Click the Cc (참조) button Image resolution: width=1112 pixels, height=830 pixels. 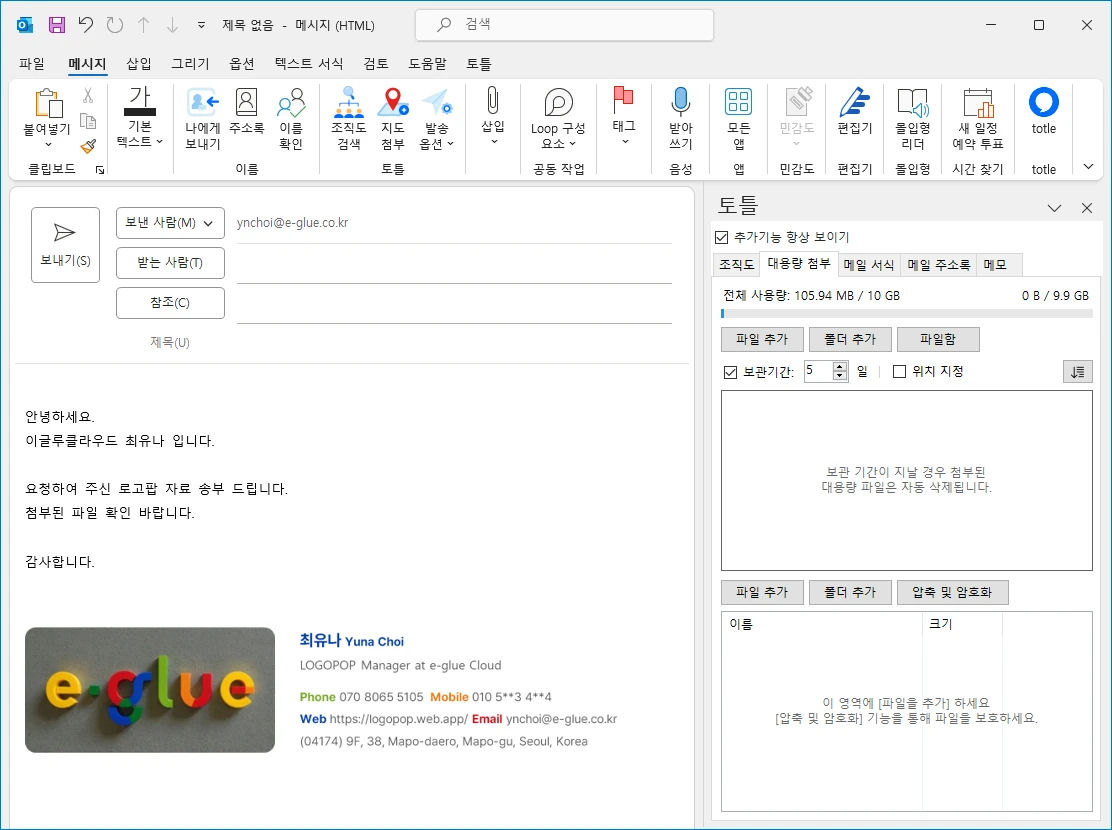170,303
